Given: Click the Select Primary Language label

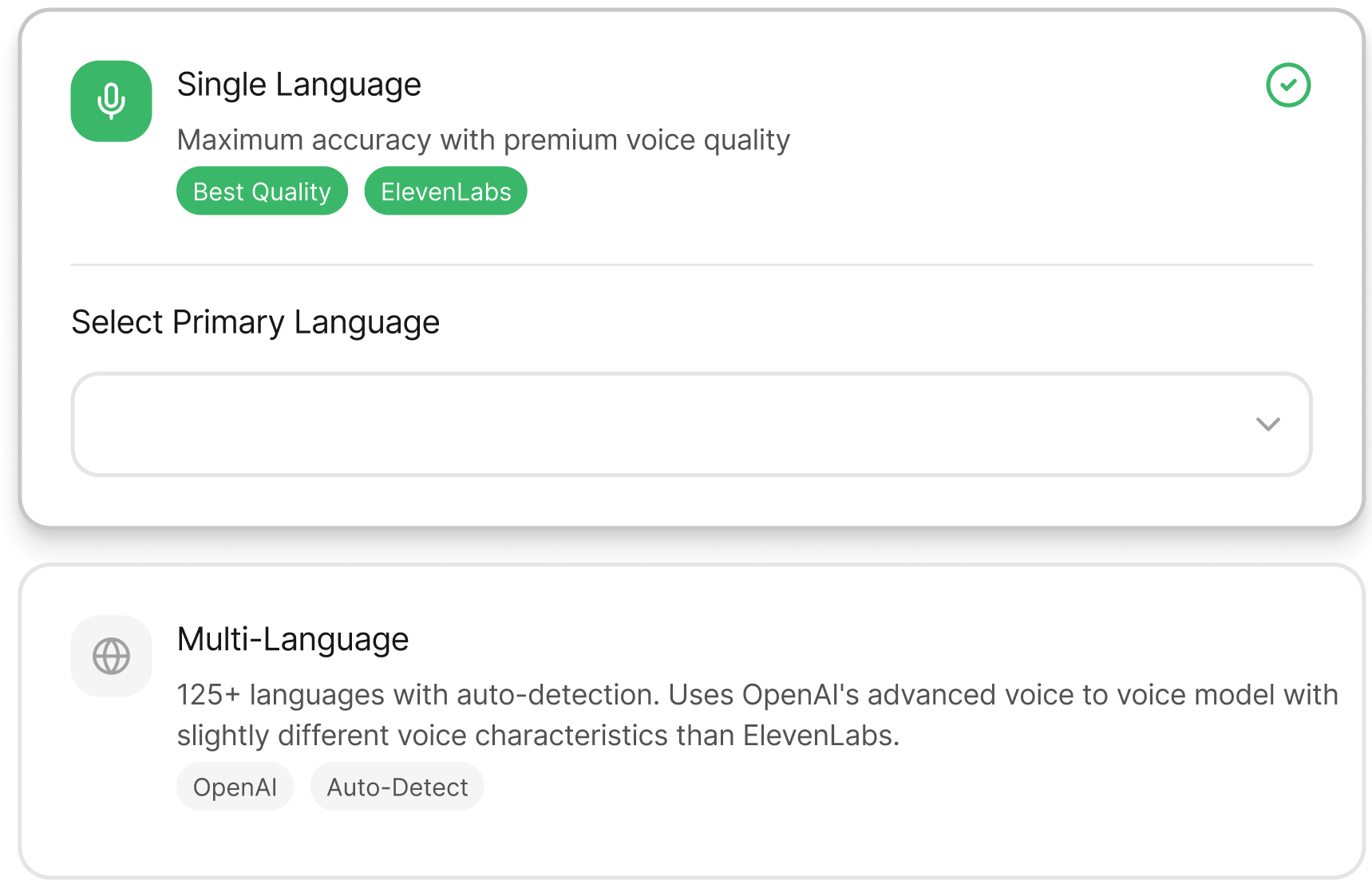Looking at the screenshot, I should coord(255,322).
